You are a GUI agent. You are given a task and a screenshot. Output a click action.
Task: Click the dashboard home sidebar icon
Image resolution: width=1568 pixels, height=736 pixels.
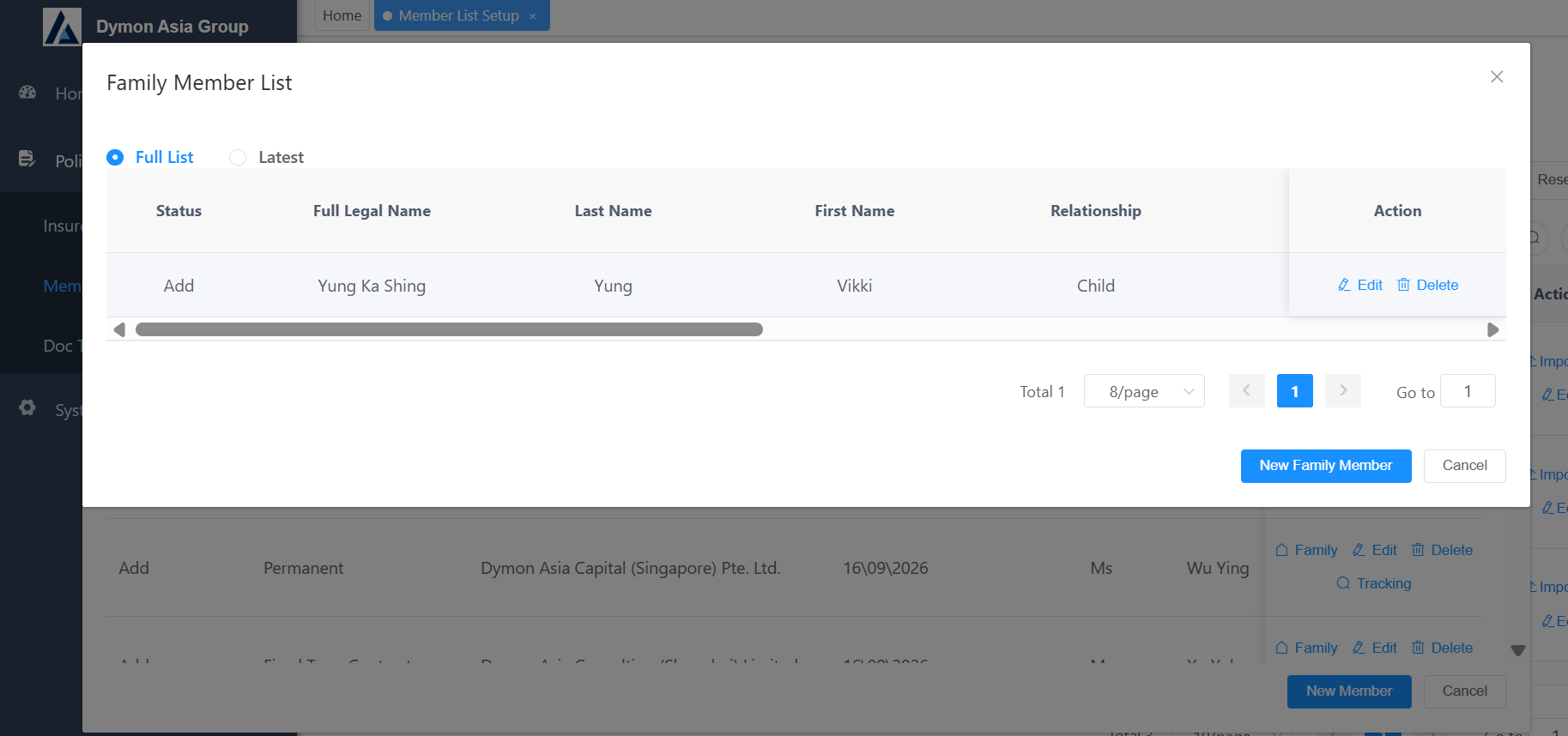[27, 92]
